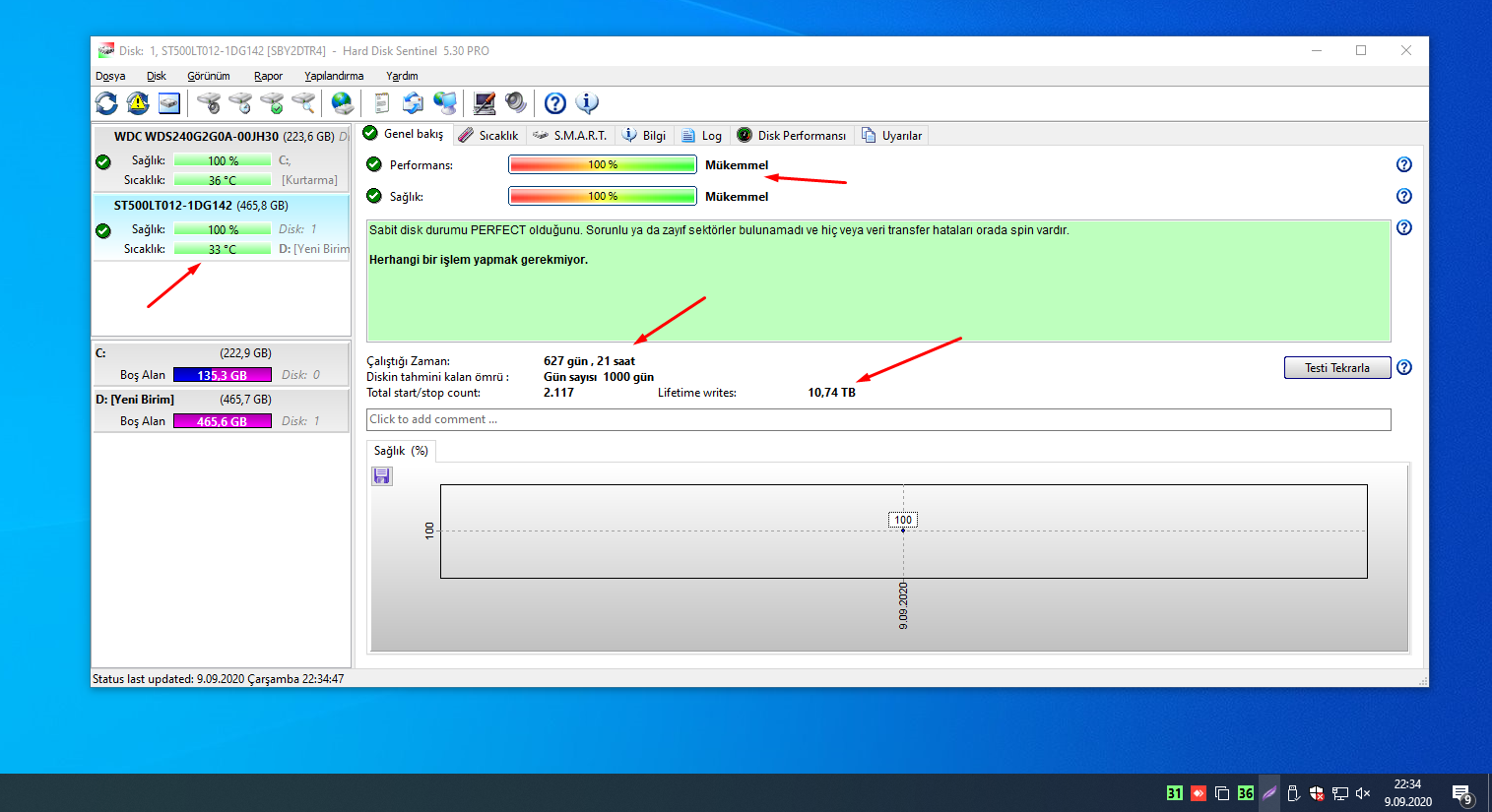This screenshot has height=812, width=1492.
Task: Click the green 36 temperature tray icon
Action: [x=1246, y=793]
